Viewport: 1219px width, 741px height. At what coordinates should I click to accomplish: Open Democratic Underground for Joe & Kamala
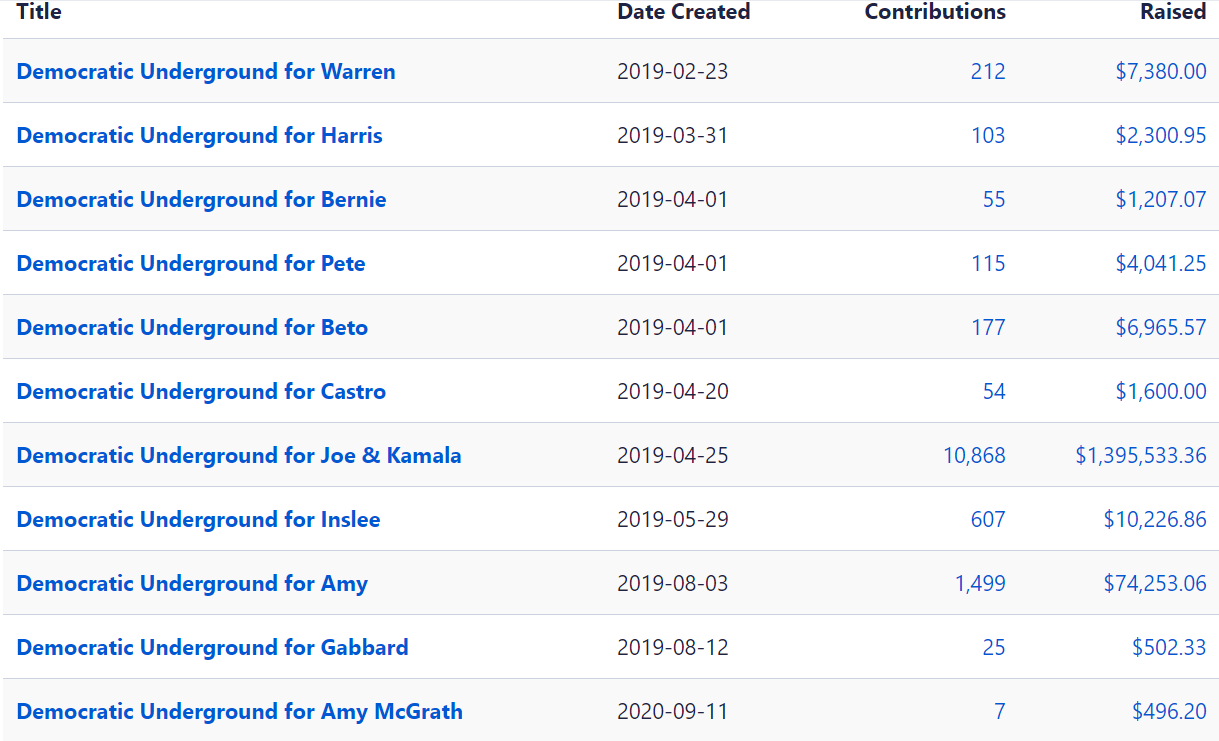[239, 456]
